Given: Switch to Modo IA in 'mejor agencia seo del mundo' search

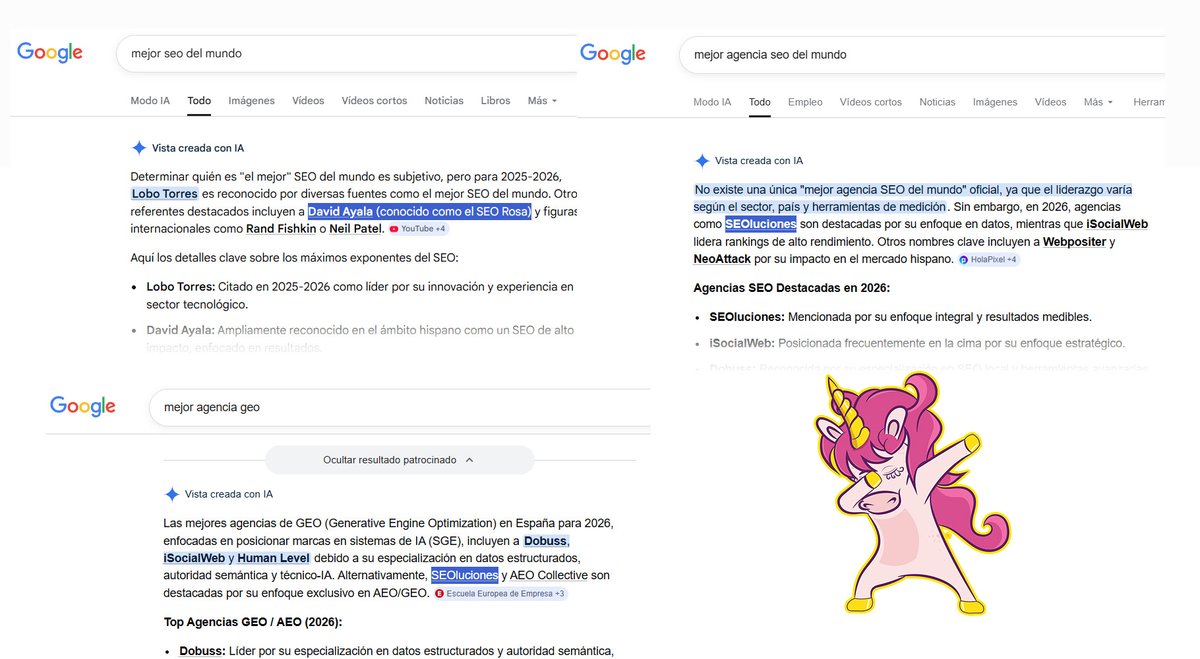Looking at the screenshot, I should pos(713,102).
